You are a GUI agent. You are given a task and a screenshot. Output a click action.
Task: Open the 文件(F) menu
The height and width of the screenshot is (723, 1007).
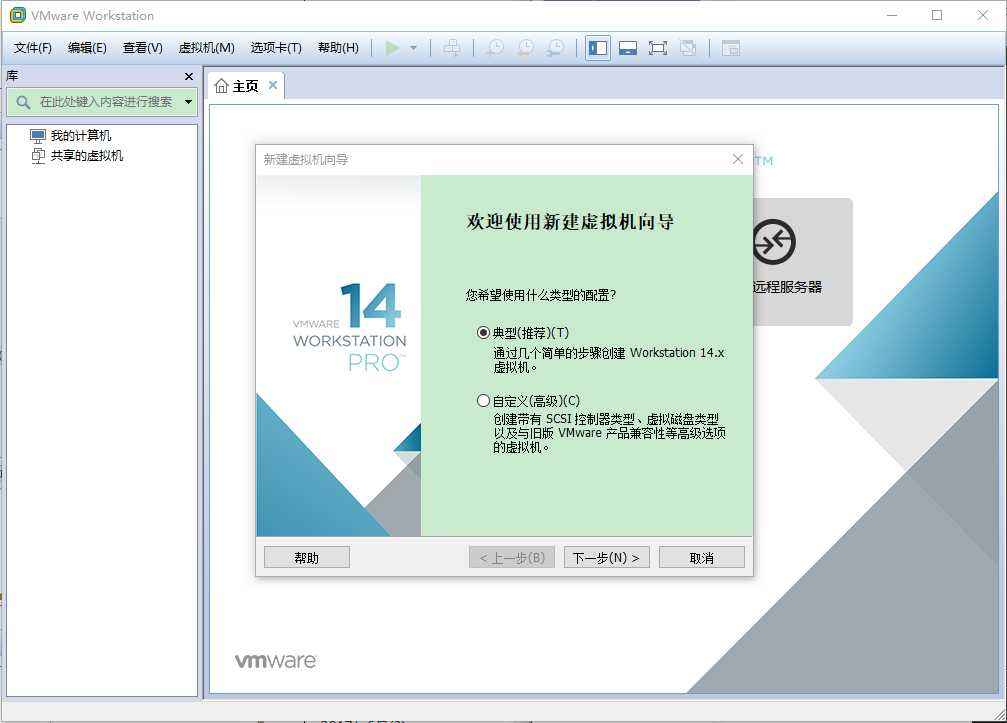pos(33,48)
